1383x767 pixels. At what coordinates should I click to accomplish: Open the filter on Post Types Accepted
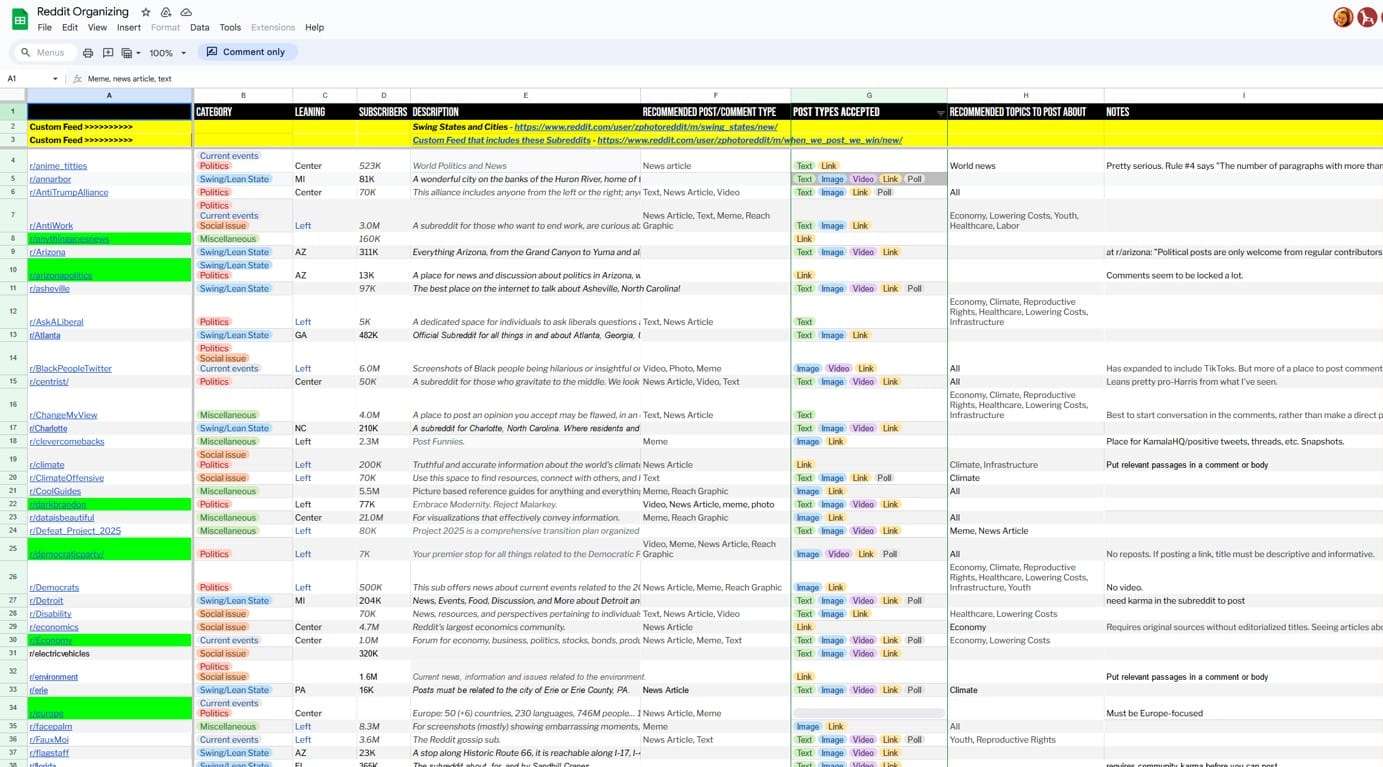(939, 113)
